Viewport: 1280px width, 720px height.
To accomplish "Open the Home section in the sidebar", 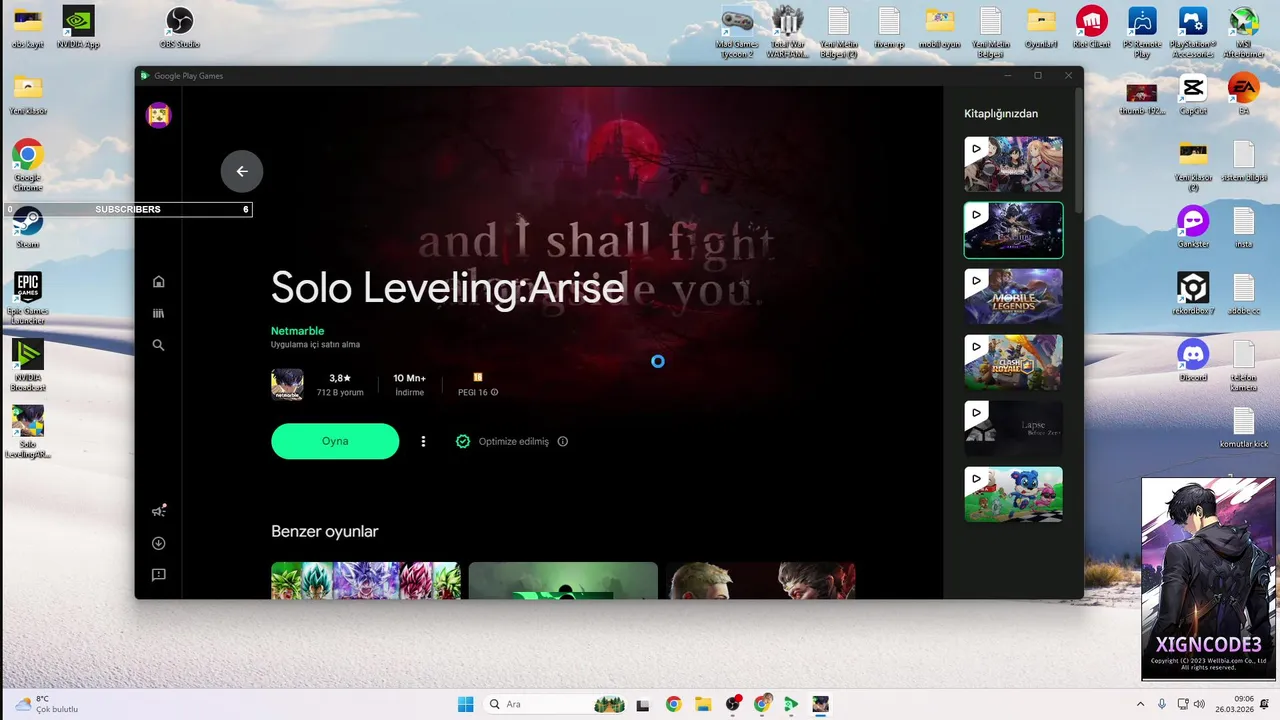I will pyautogui.click(x=158, y=282).
